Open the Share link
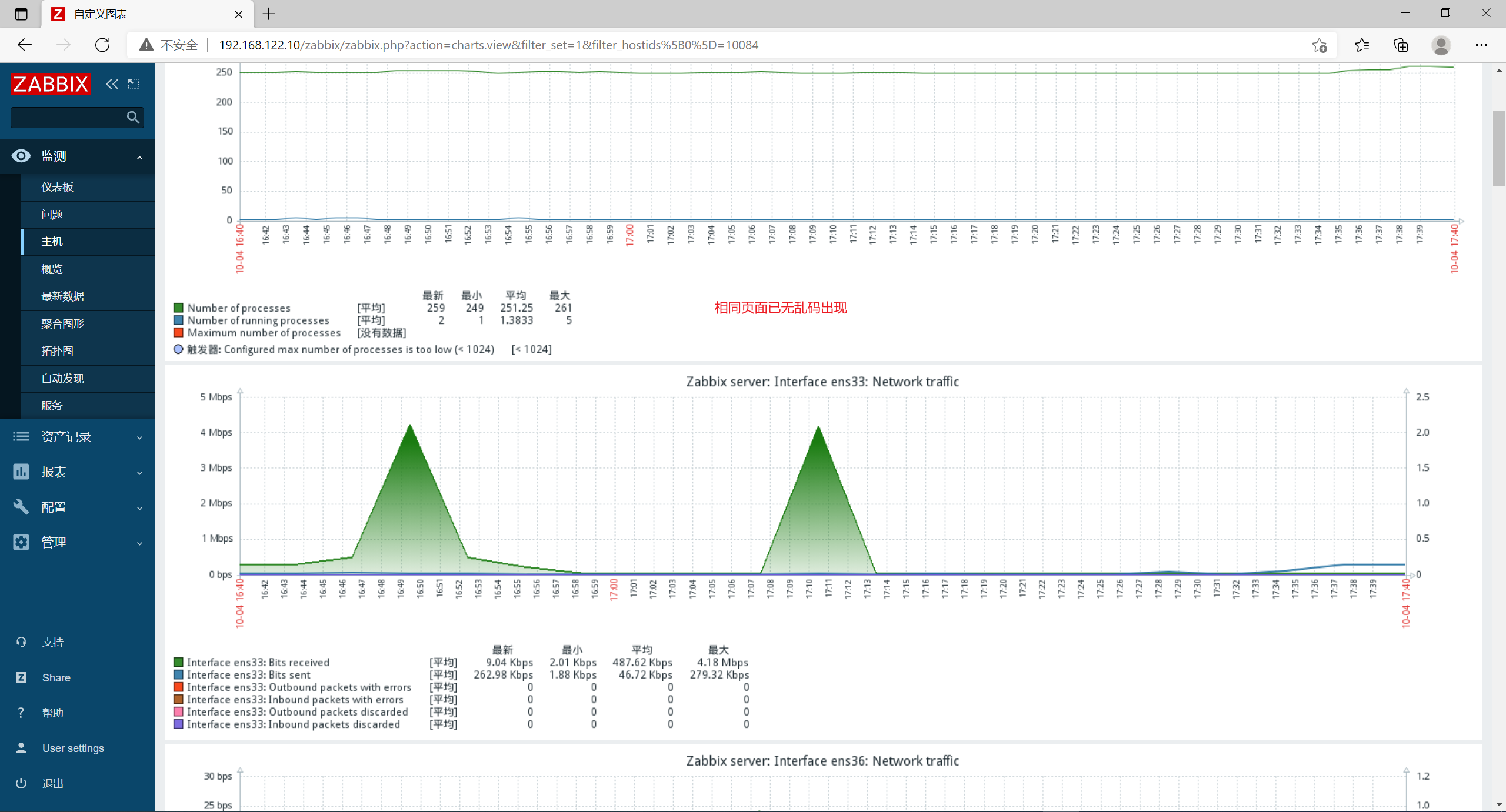This screenshot has height=812, width=1506. [x=56, y=677]
